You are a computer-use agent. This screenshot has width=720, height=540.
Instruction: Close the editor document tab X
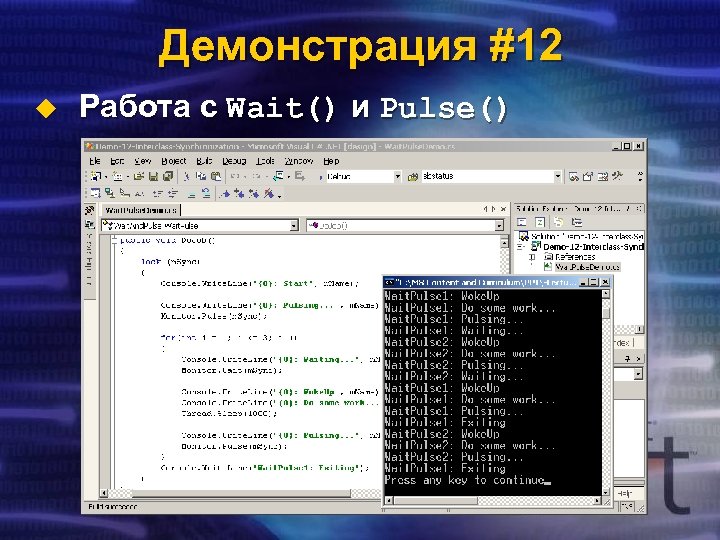point(503,209)
